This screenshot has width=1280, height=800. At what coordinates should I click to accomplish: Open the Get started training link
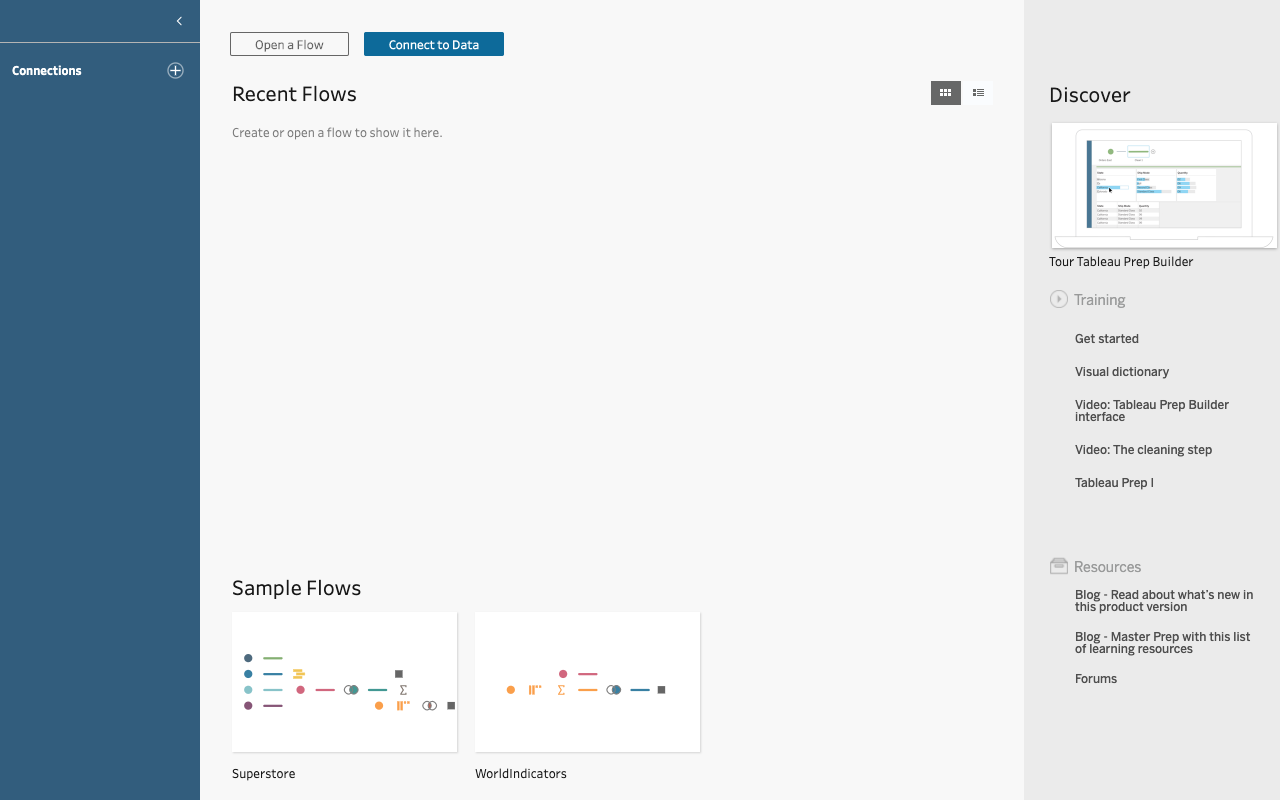pyautogui.click(x=1107, y=339)
